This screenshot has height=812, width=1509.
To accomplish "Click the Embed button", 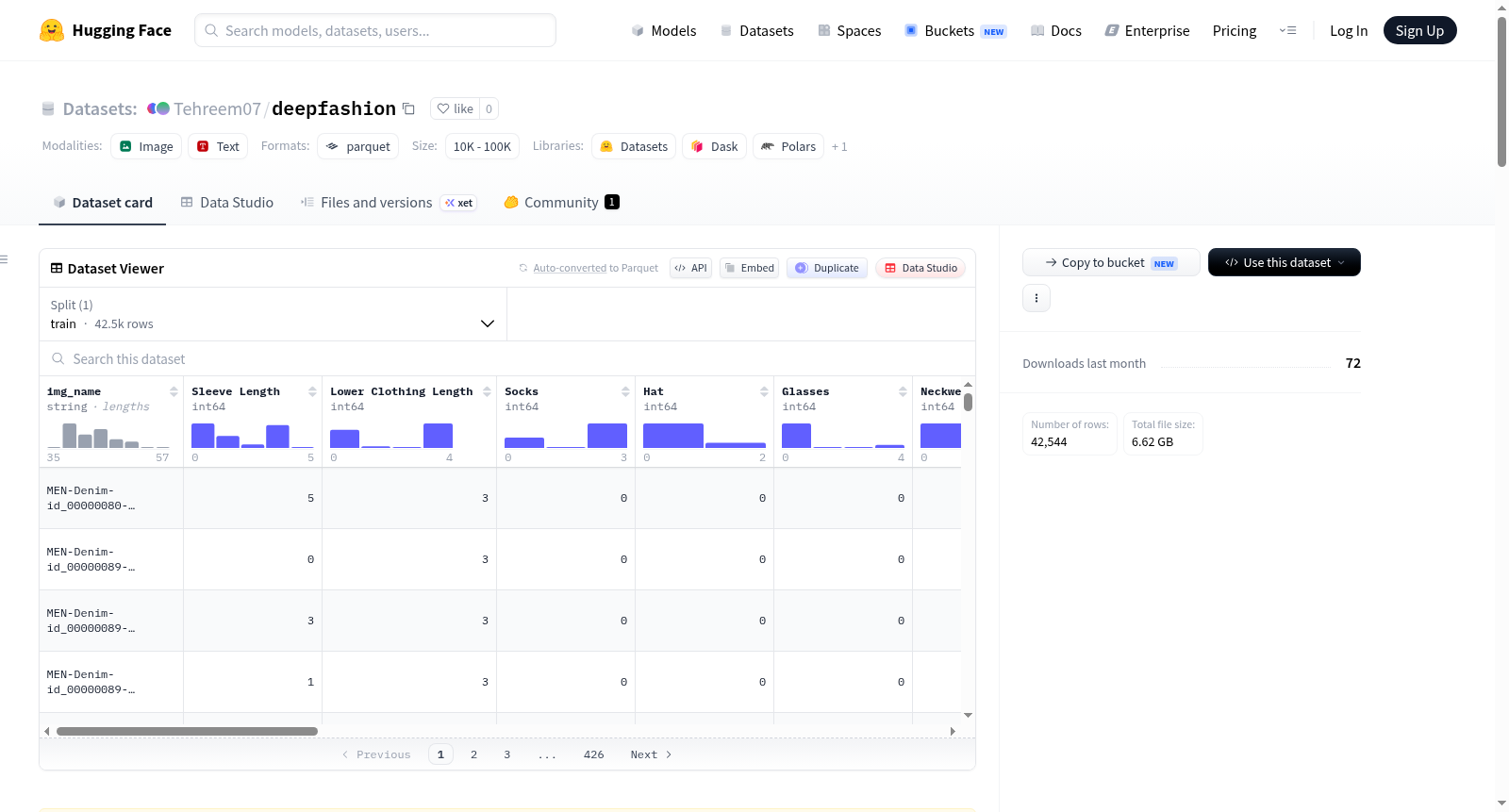I will tap(749, 268).
